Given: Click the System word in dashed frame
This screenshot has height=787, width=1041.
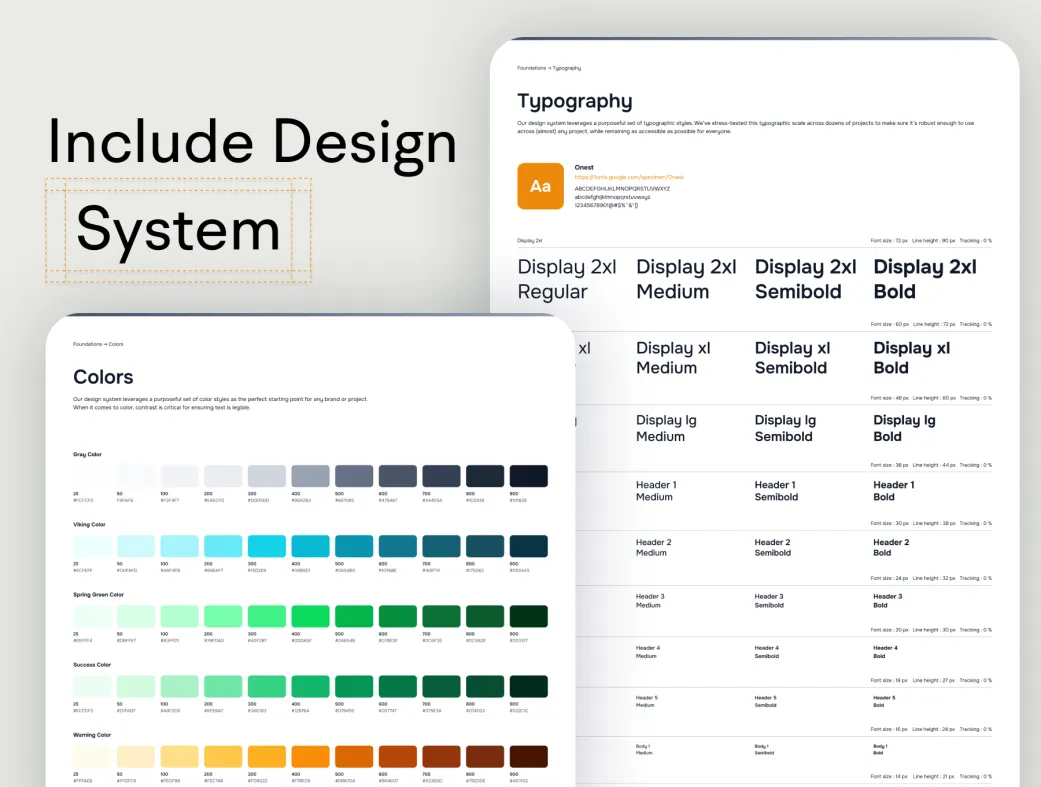Looking at the screenshot, I should (x=178, y=230).
